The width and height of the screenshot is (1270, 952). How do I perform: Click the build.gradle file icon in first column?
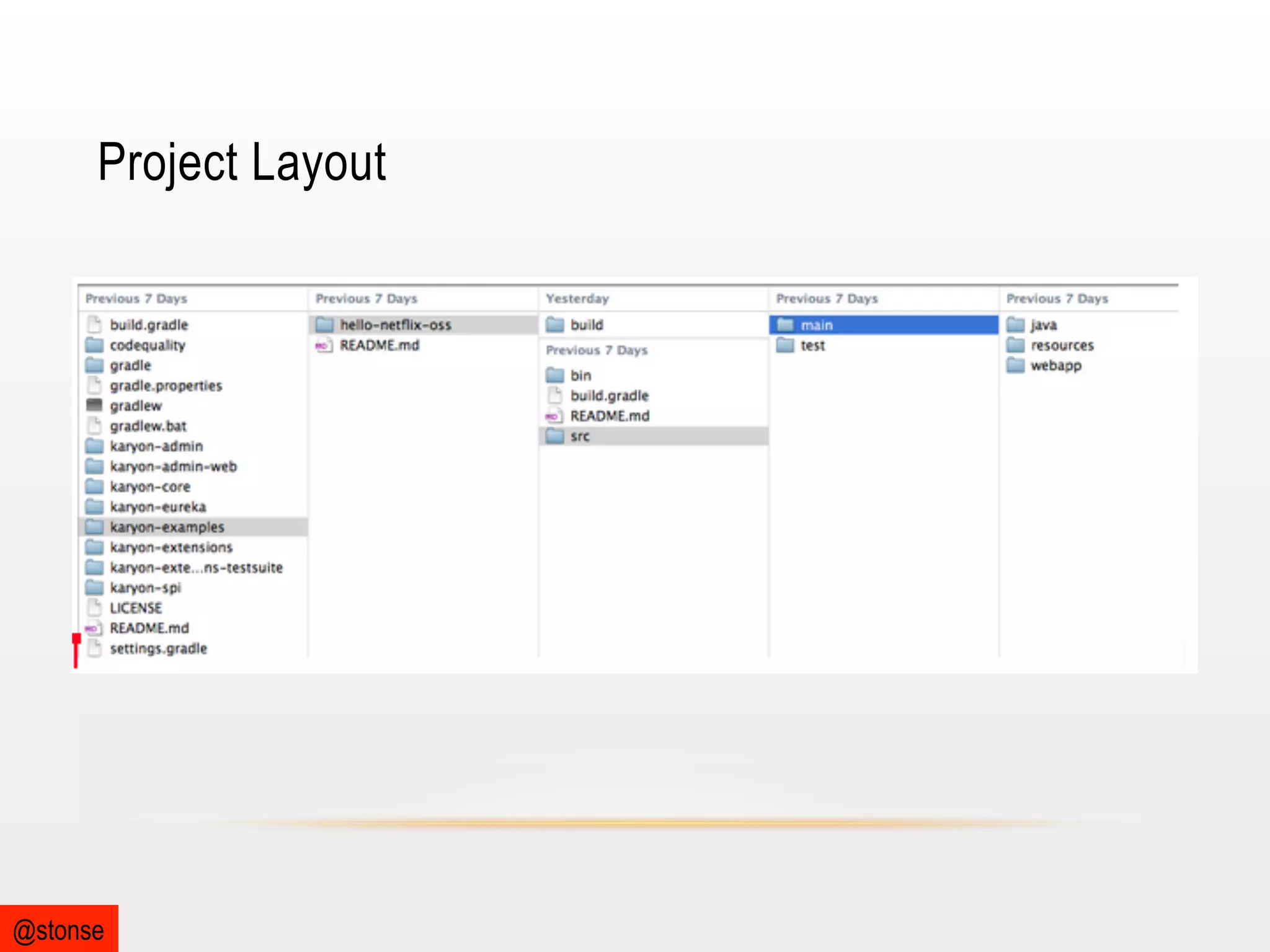(x=94, y=324)
